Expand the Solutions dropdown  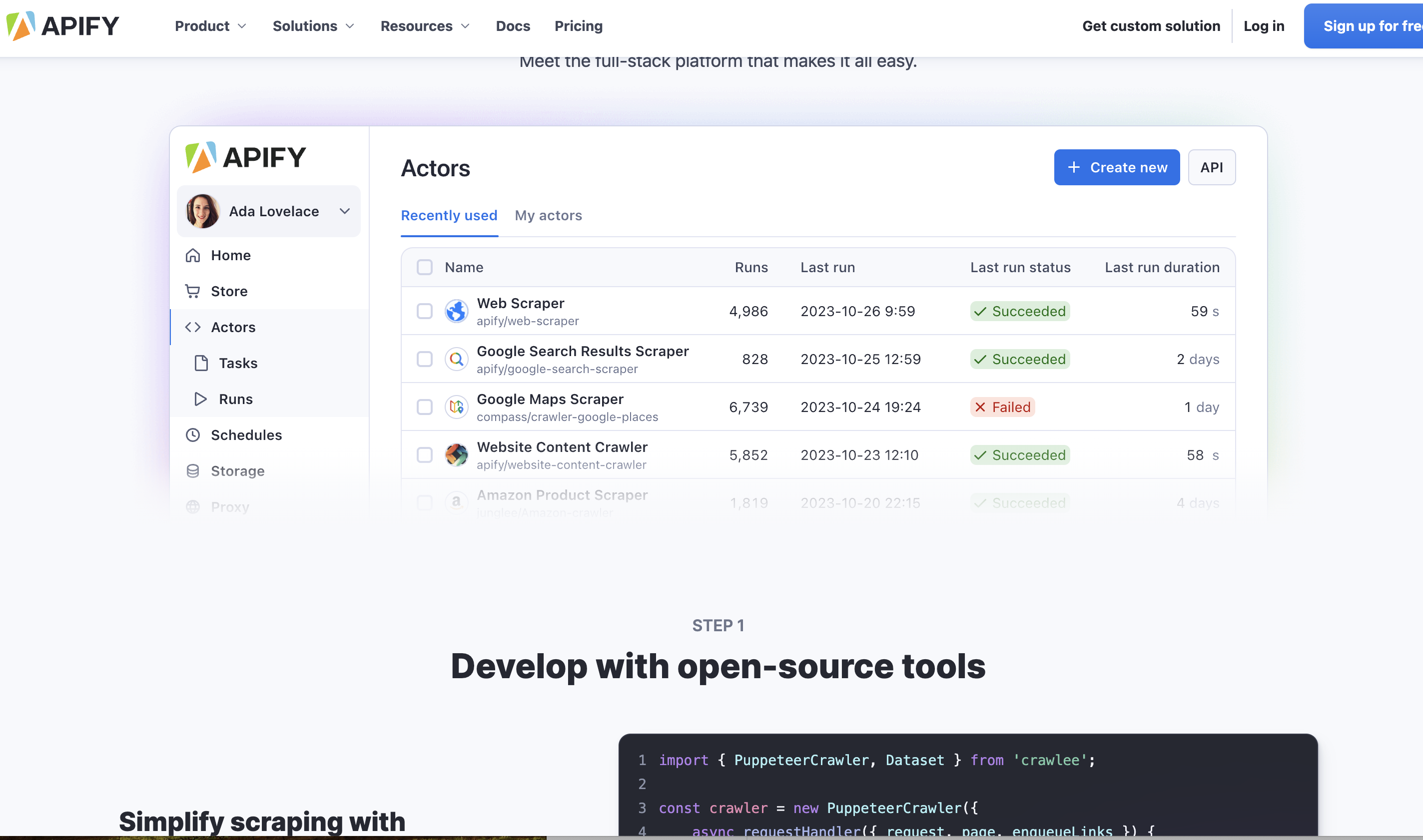[x=313, y=26]
